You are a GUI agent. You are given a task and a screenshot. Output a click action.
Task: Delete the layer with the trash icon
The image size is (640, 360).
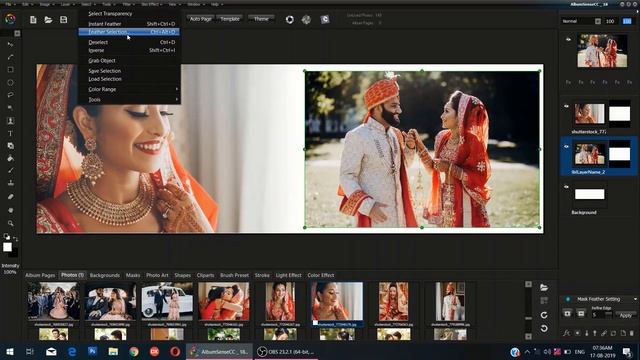tap(632, 333)
